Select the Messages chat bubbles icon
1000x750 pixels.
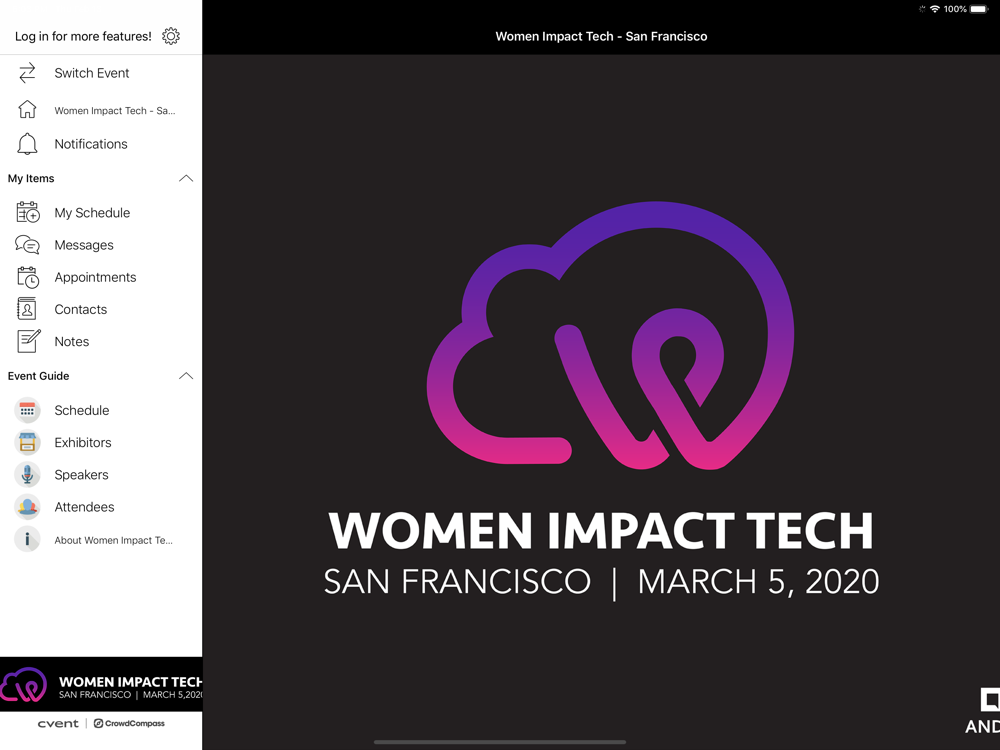click(x=27, y=245)
